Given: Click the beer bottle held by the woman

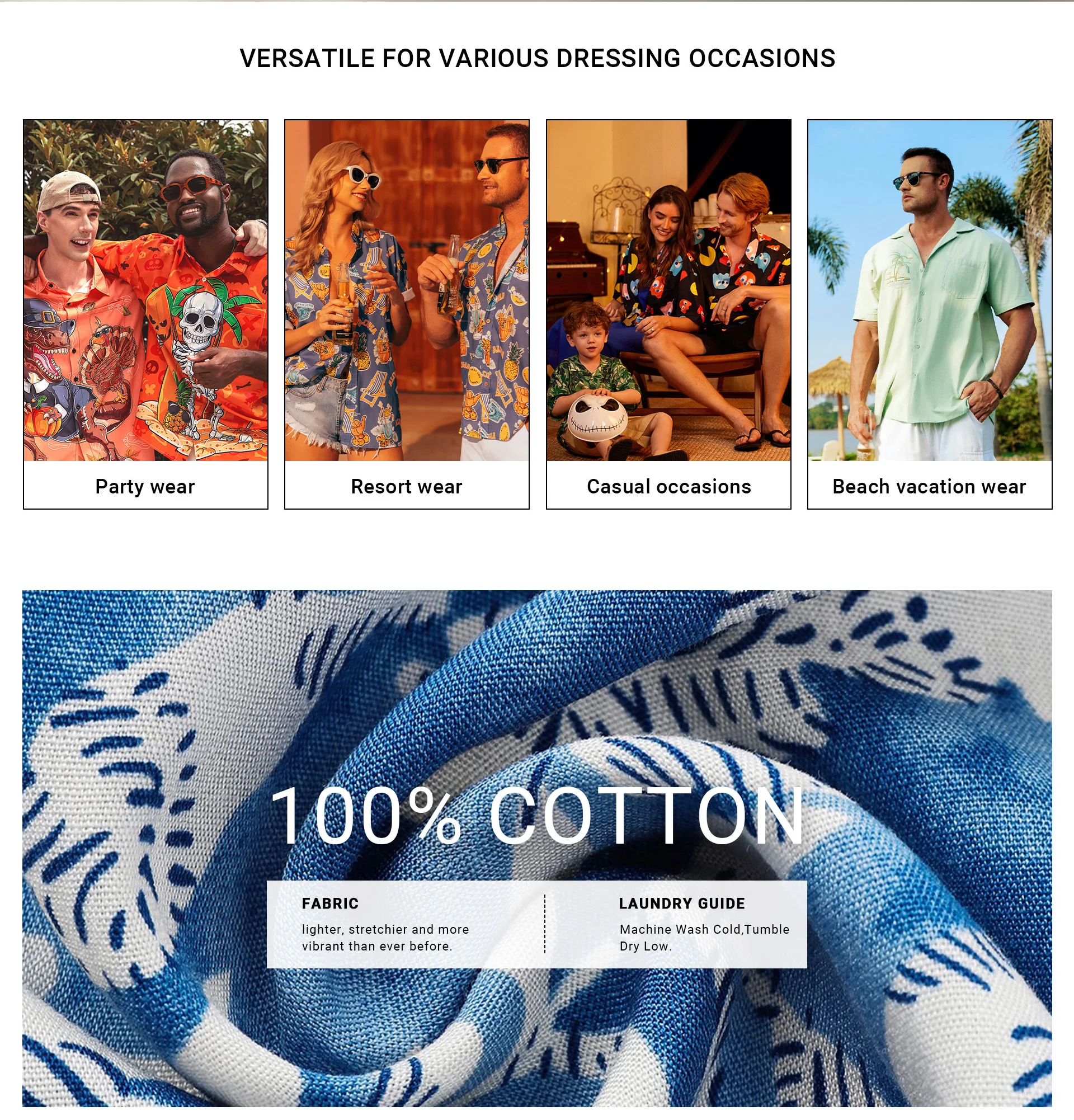Looking at the screenshot, I should tap(344, 304).
